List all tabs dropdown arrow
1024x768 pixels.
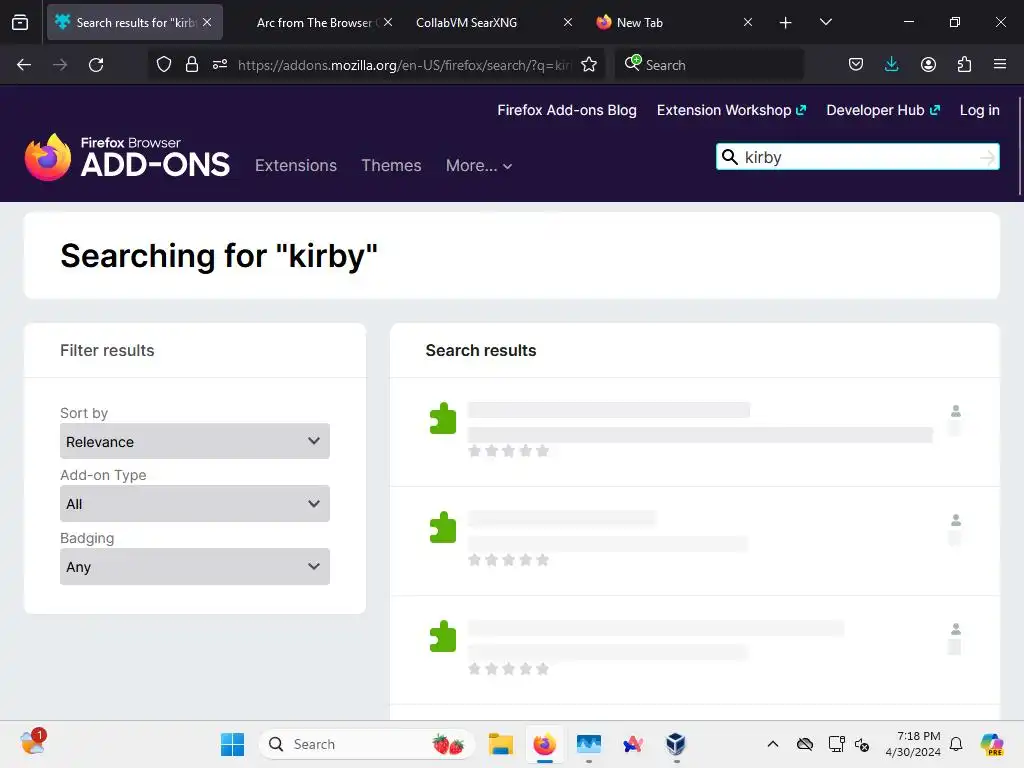tap(825, 23)
